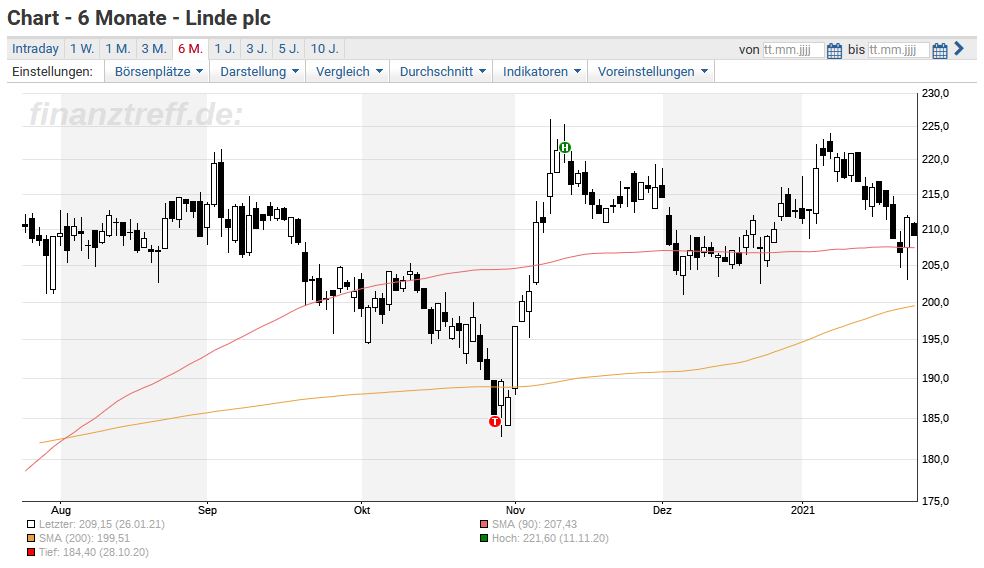984x568 pixels.
Task: Click the green Hoch legend swatch
Action: click(x=484, y=539)
